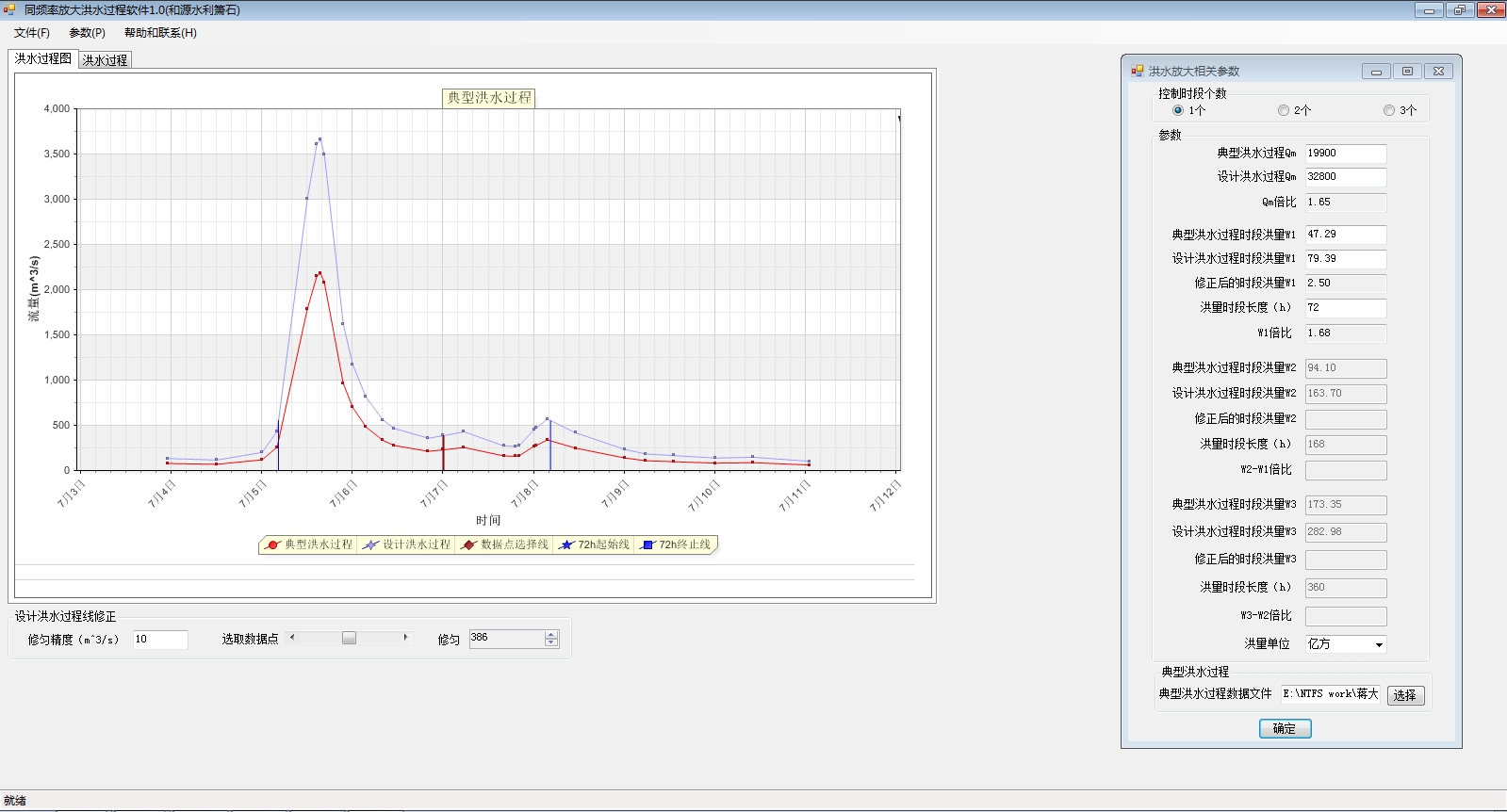Click the 修匀 numeric field showing 386
The height and width of the screenshot is (812, 1507).
(506, 639)
